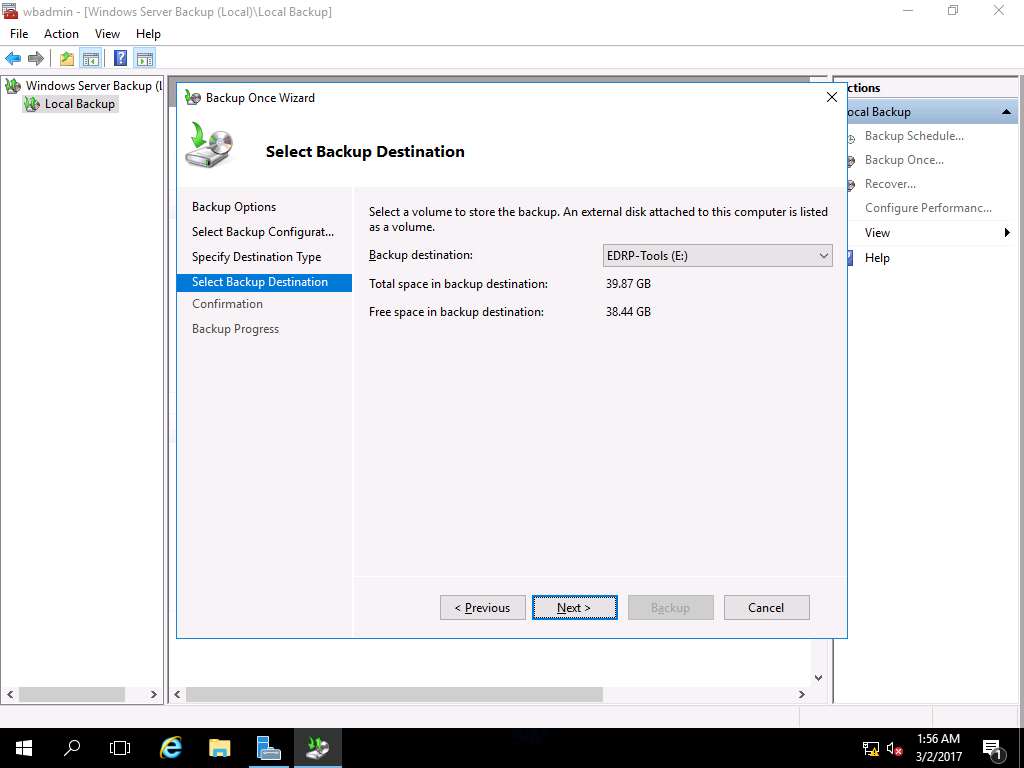
Task: Click the clock showing 1:56 AM
Action: (938, 739)
